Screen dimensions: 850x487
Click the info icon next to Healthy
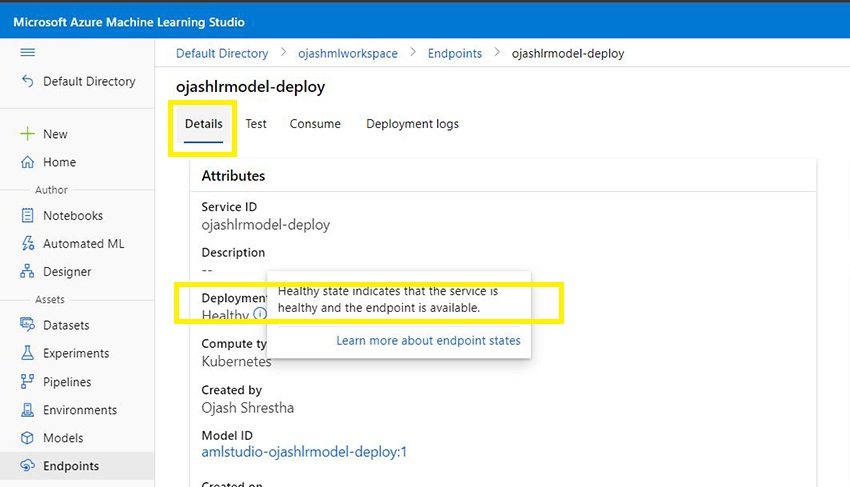(259, 314)
